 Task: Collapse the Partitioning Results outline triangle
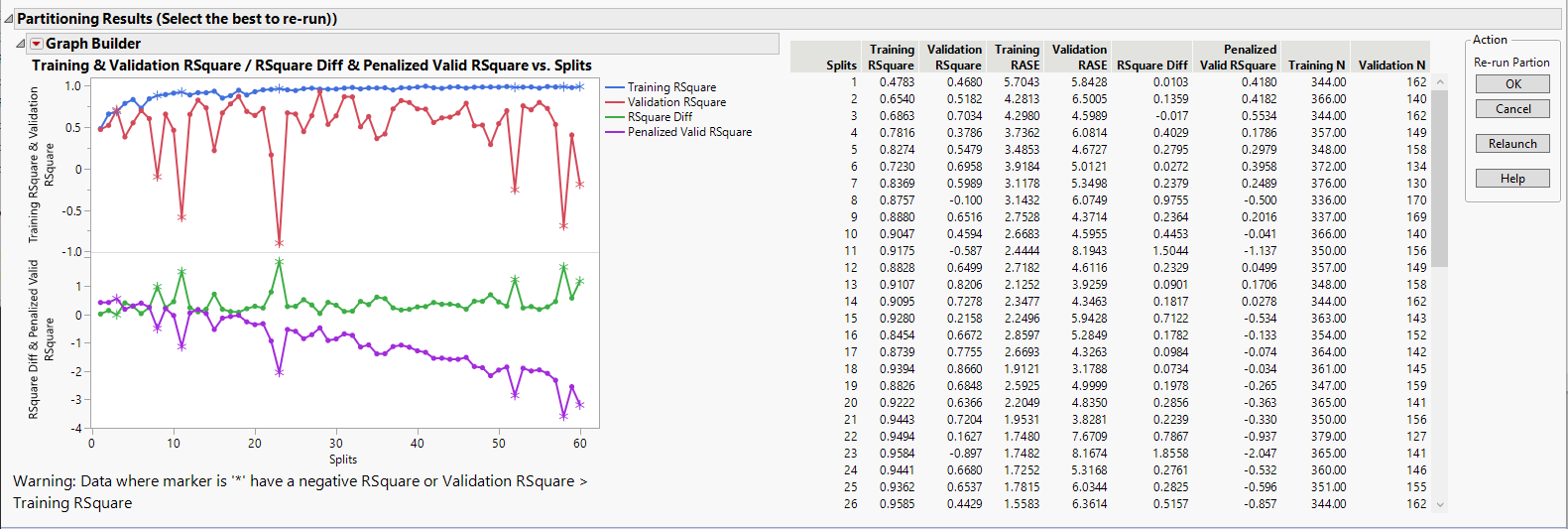click(x=9, y=19)
